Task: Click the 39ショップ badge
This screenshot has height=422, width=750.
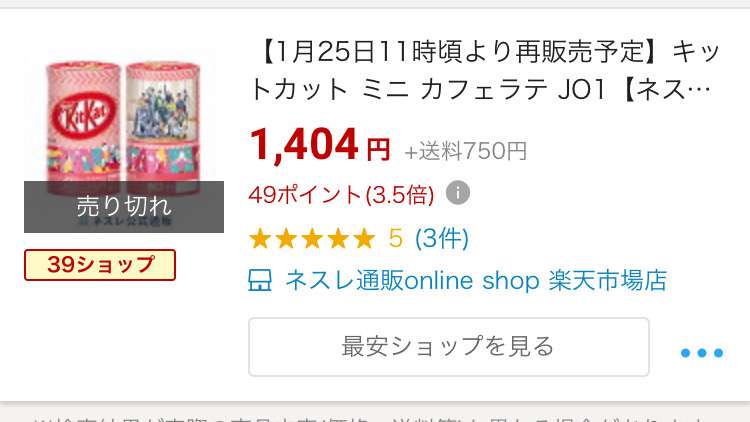Action: [100, 265]
